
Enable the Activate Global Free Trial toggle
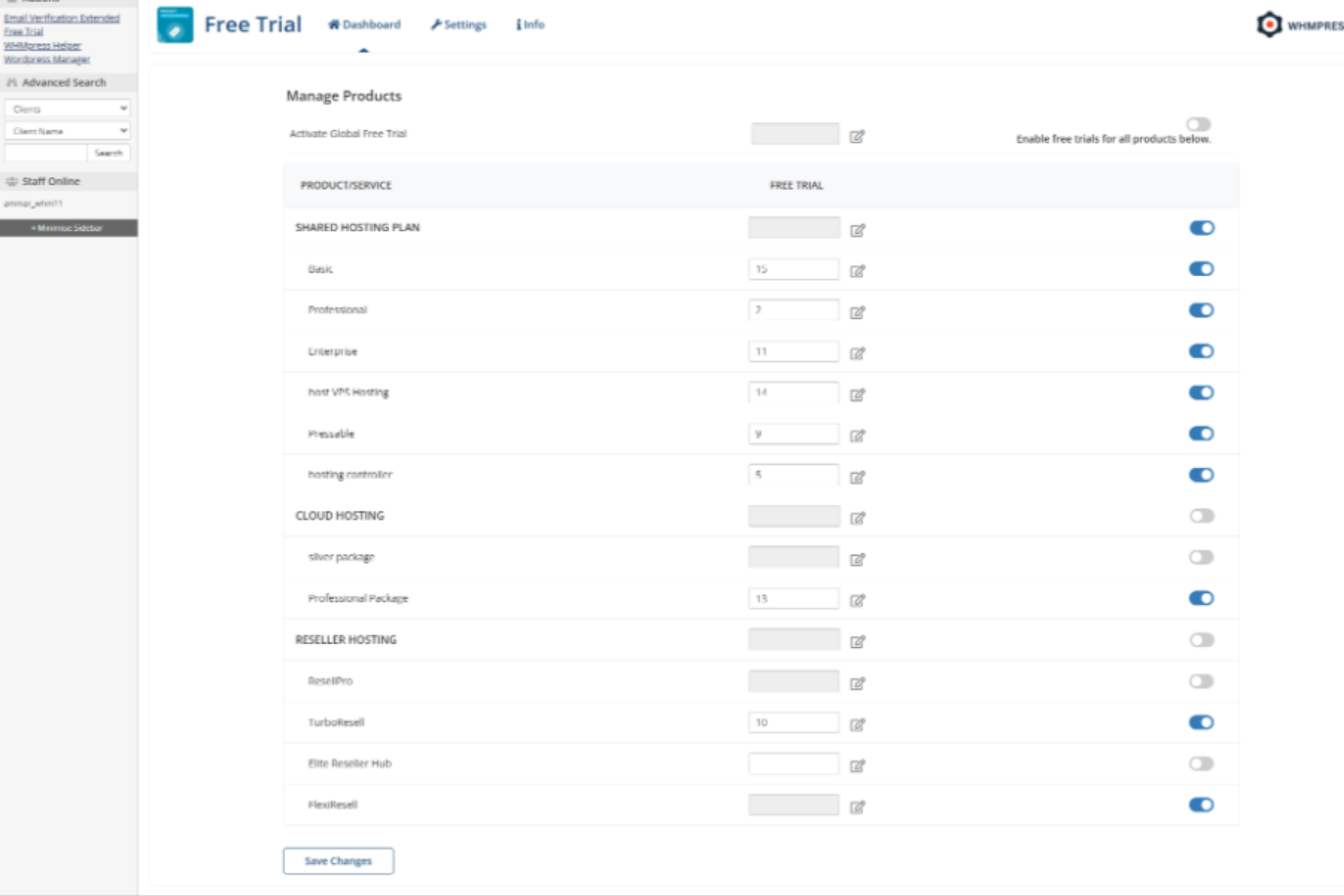click(x=1198, y=124)
